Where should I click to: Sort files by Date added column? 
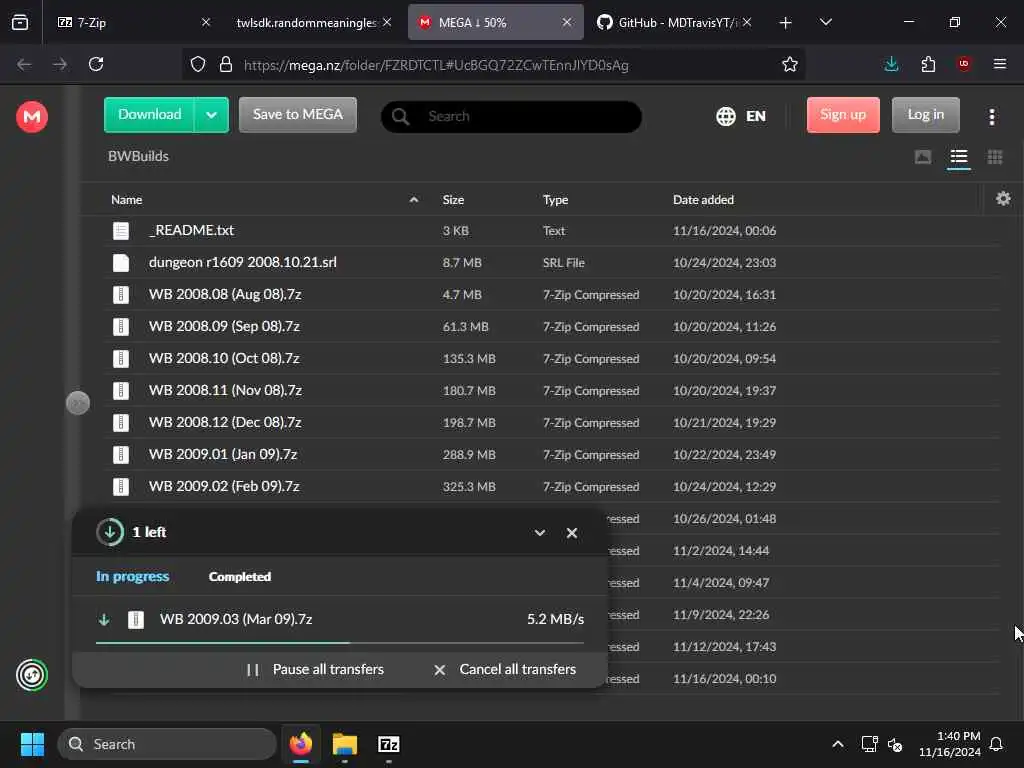click(x=703, y=200)
